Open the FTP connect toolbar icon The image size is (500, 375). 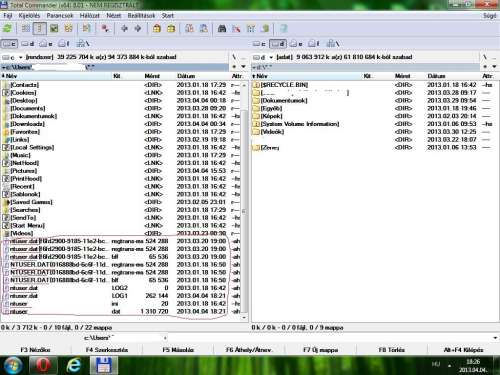point(189,29)
